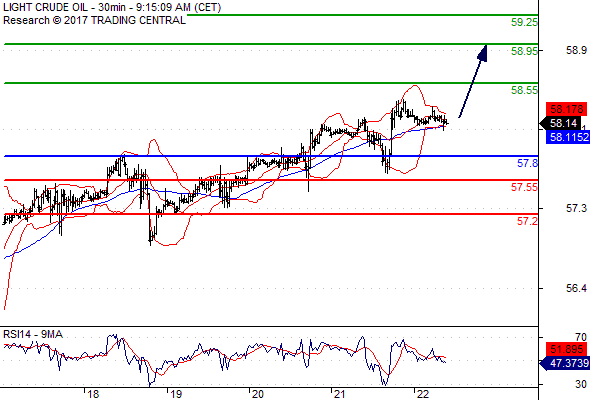Click the date label 18 on time axis
590x400 pixels.
pos(93,394)
